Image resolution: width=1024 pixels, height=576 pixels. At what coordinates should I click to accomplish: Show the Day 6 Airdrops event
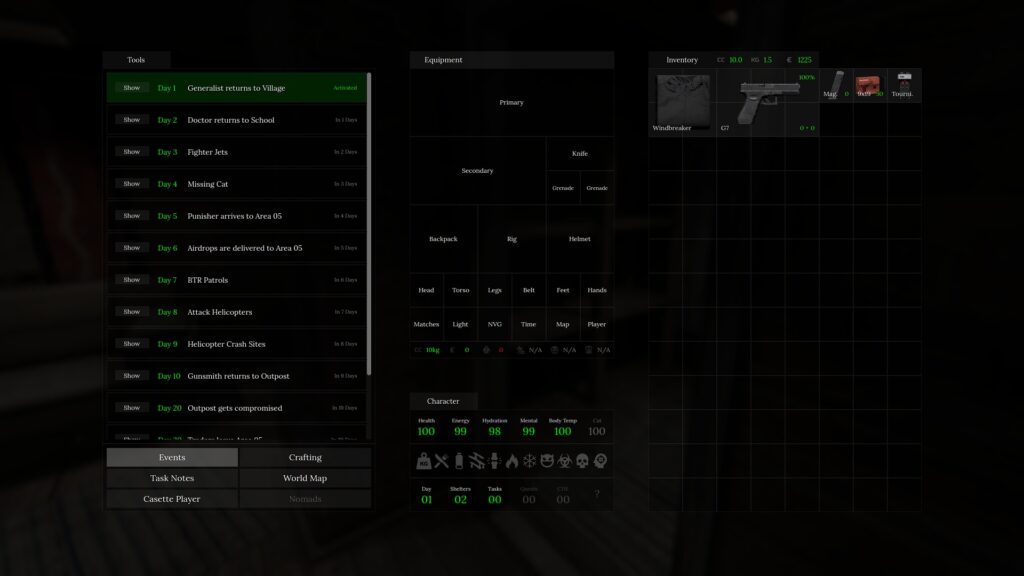pyautogui.click(x=131, y=248)
